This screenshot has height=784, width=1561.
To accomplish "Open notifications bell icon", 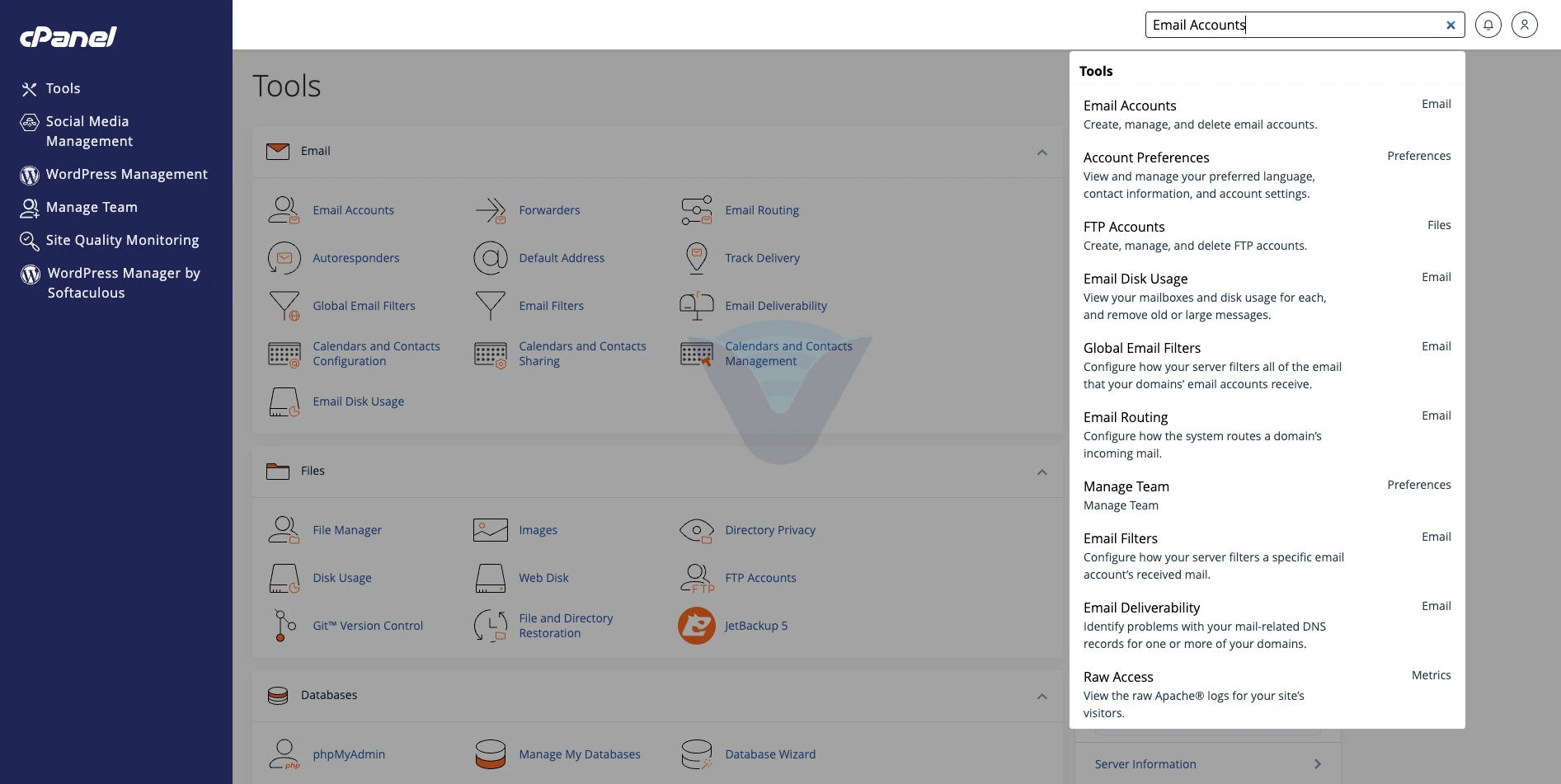I will (1488, 25).
